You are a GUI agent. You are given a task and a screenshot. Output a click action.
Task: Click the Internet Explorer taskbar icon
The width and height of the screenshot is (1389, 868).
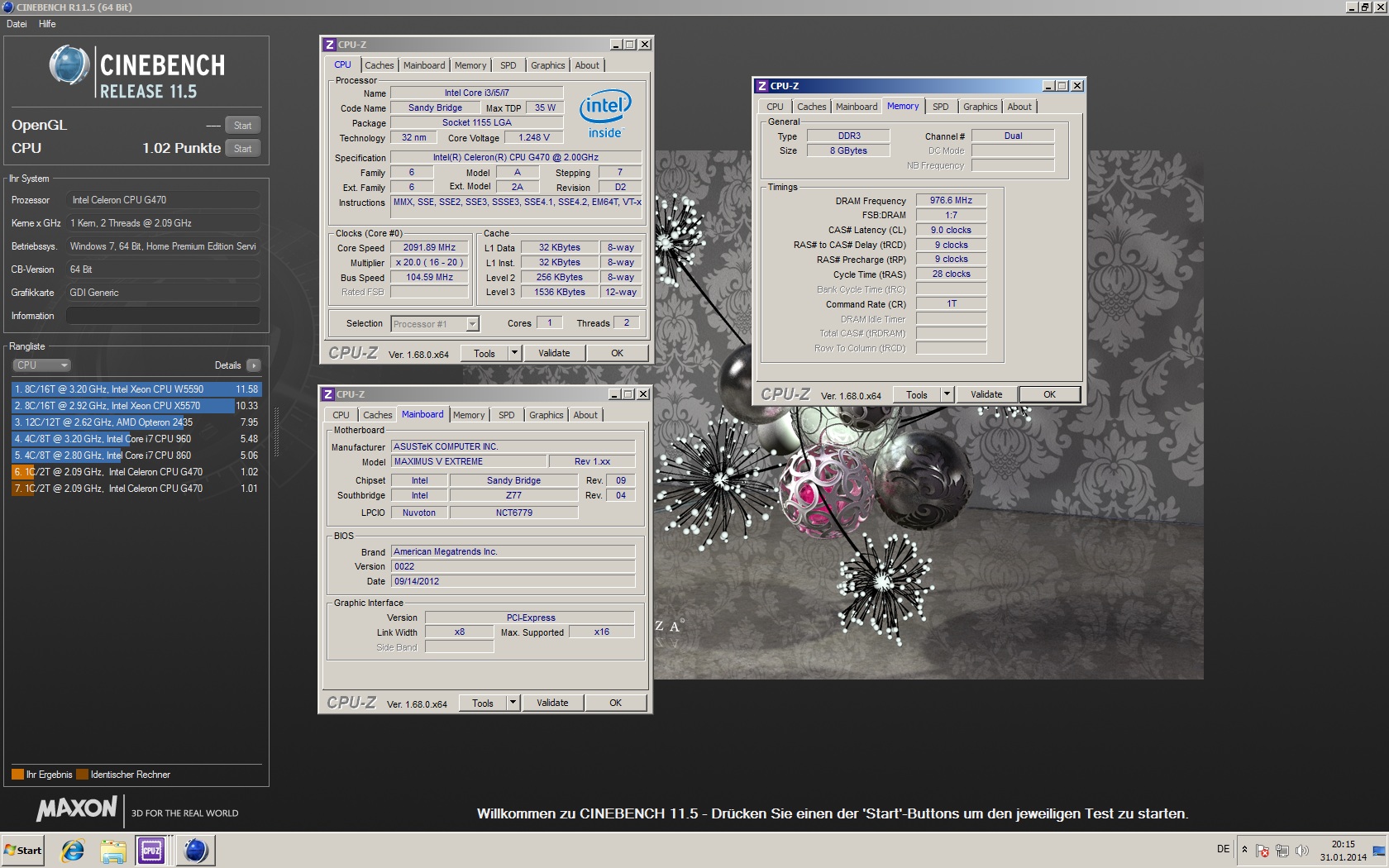[73, 850]
